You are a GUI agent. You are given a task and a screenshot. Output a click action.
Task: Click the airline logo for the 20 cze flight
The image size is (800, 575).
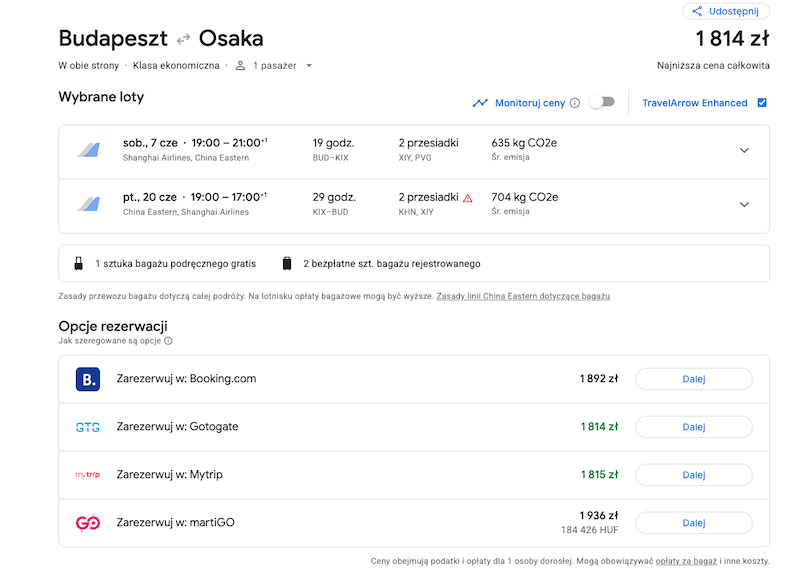pos(89,204)
